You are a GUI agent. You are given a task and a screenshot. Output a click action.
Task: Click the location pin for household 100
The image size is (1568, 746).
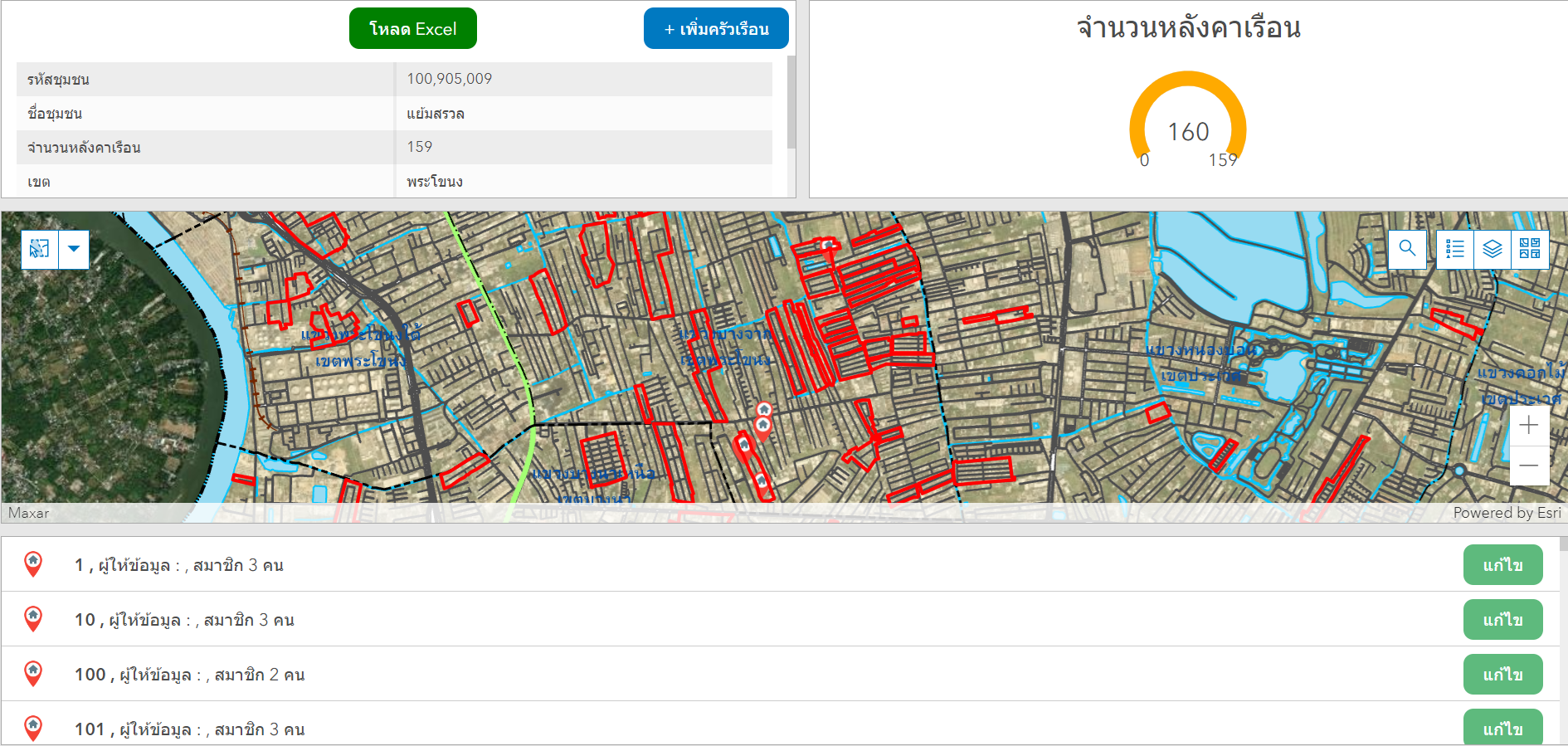(33, 674)
